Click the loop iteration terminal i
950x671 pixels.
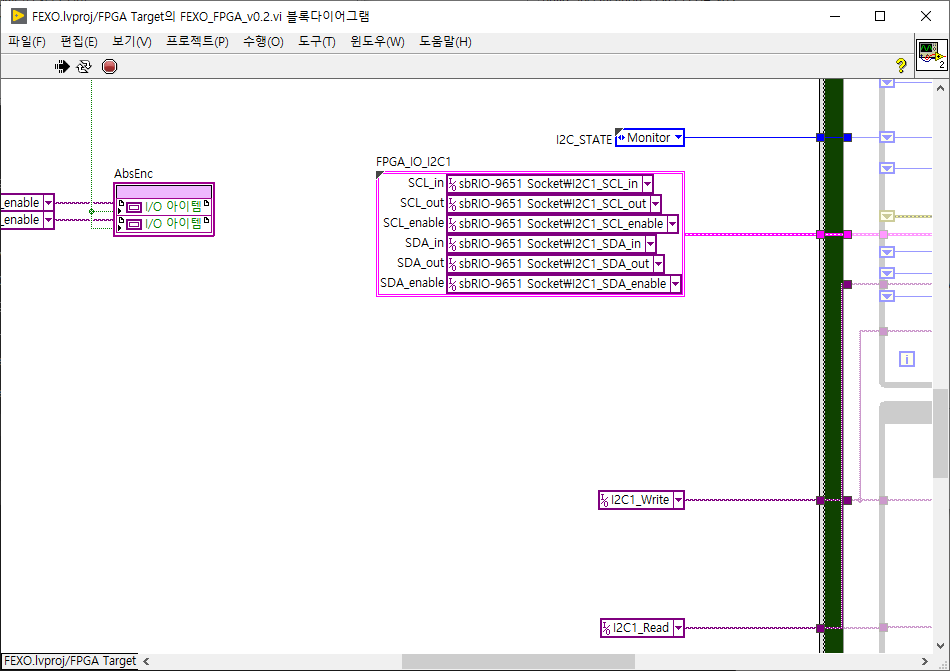click(x=906, y=360)
